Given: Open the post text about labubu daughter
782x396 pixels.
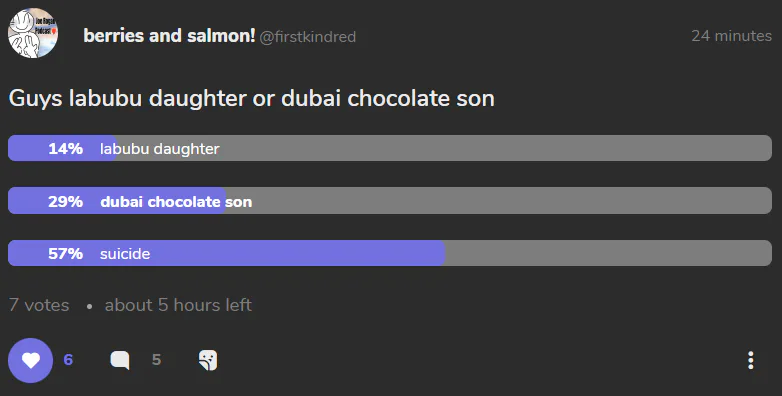Looking at the screenshot, I should pyautogui.click(x=251, y=98).
